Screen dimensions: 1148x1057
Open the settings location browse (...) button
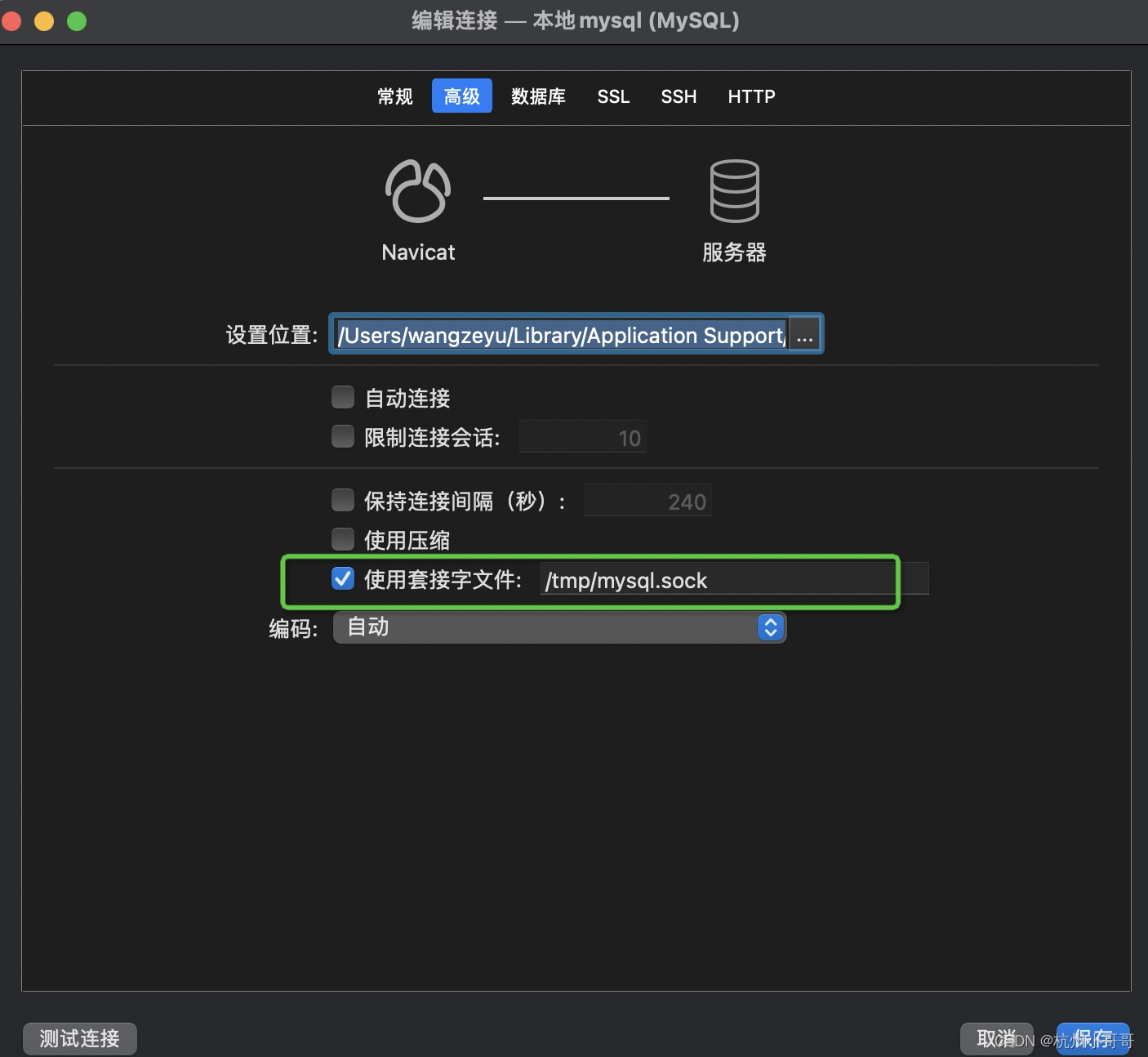[805, 334]
